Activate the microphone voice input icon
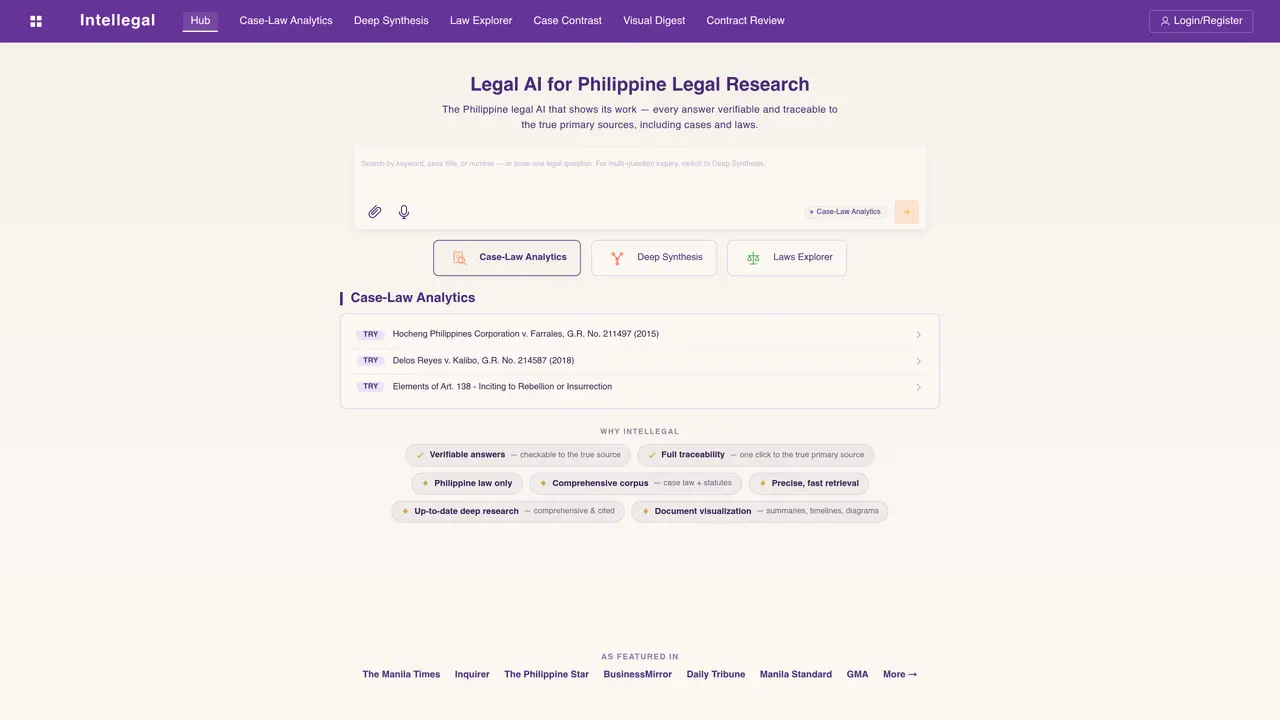 pos(404,212)
